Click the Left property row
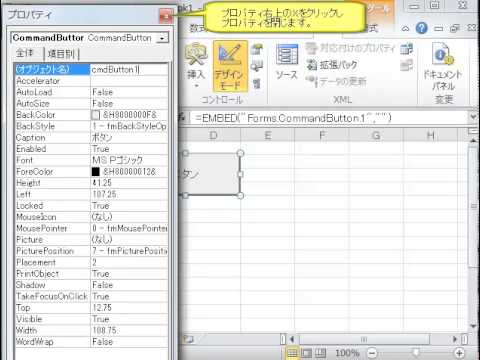 [91, 194]
